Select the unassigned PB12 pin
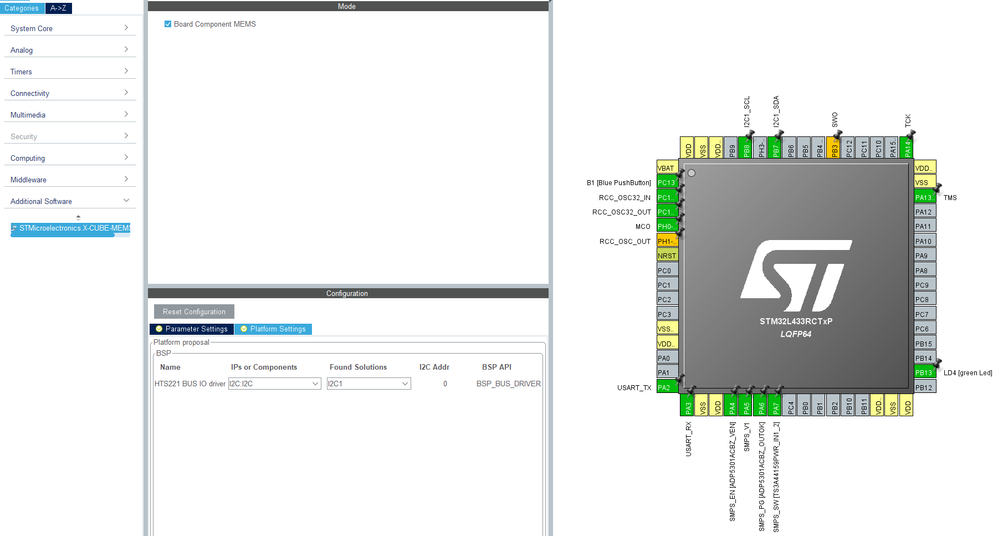This screenshot has width=998, height=536. pos(925,388)
